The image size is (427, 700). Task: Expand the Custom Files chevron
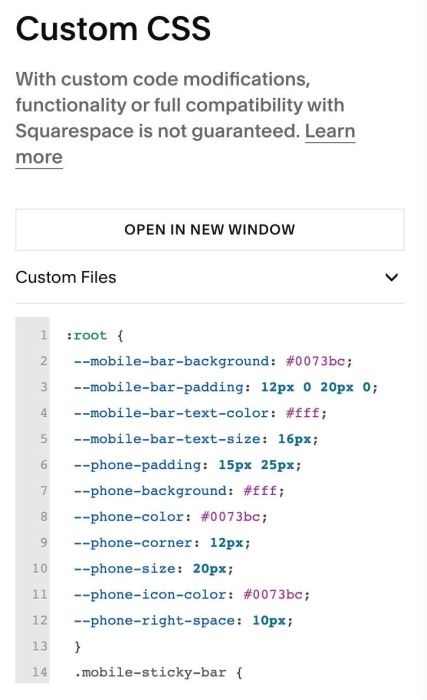click(391, 277)
